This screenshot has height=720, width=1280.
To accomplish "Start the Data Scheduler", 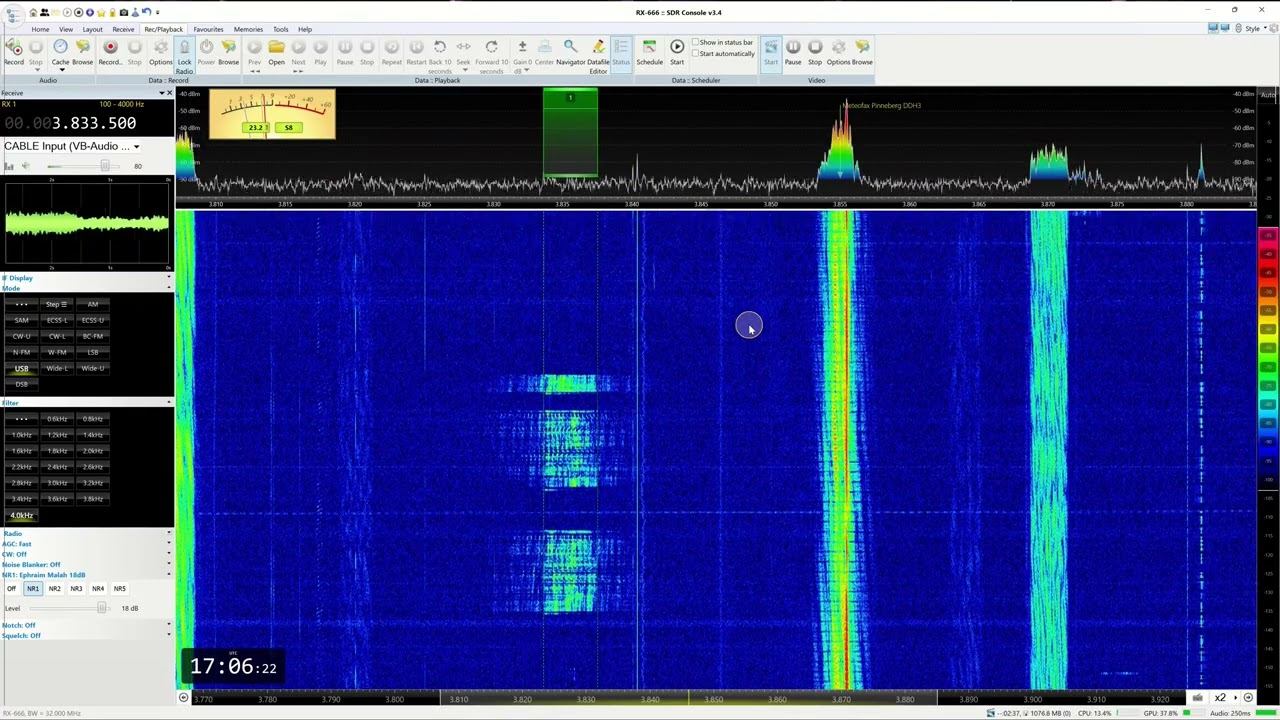I will coord(677,47).
